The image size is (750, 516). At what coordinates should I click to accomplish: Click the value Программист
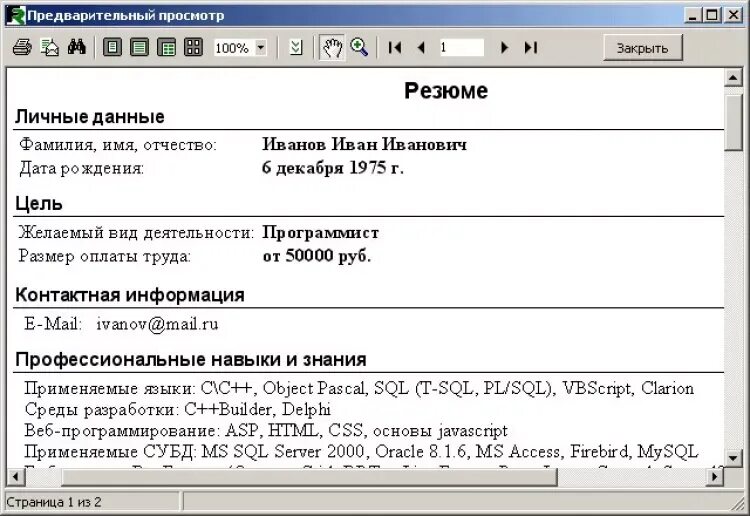320,232
